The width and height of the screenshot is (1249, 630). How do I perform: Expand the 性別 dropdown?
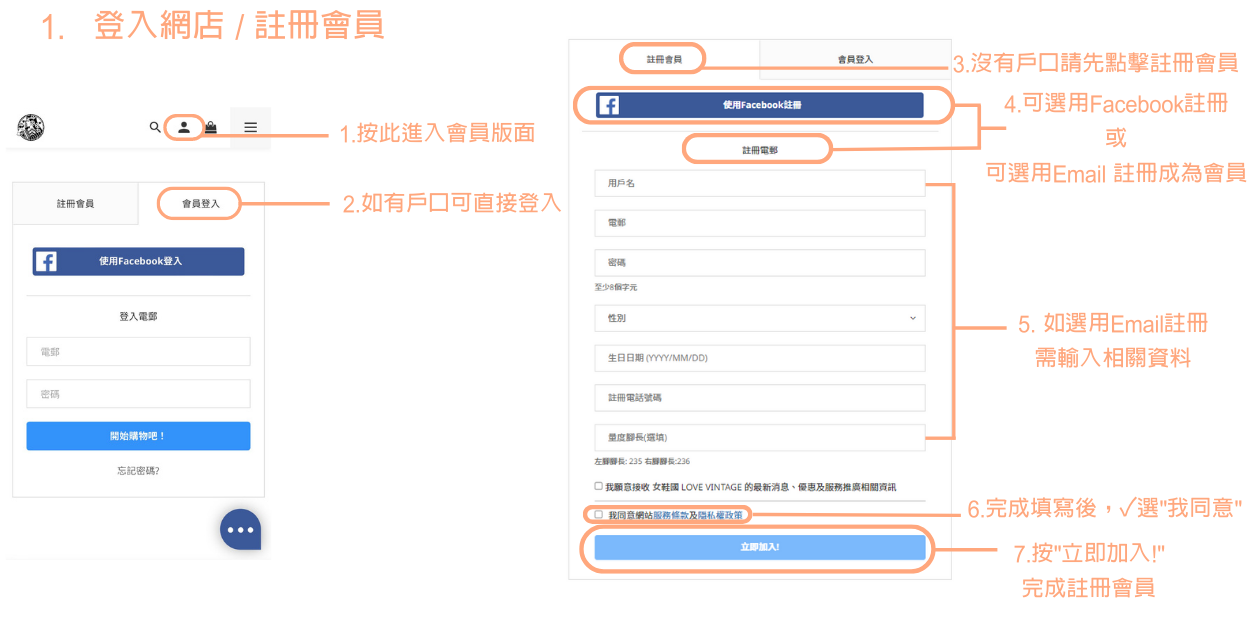tap(759, 318)
